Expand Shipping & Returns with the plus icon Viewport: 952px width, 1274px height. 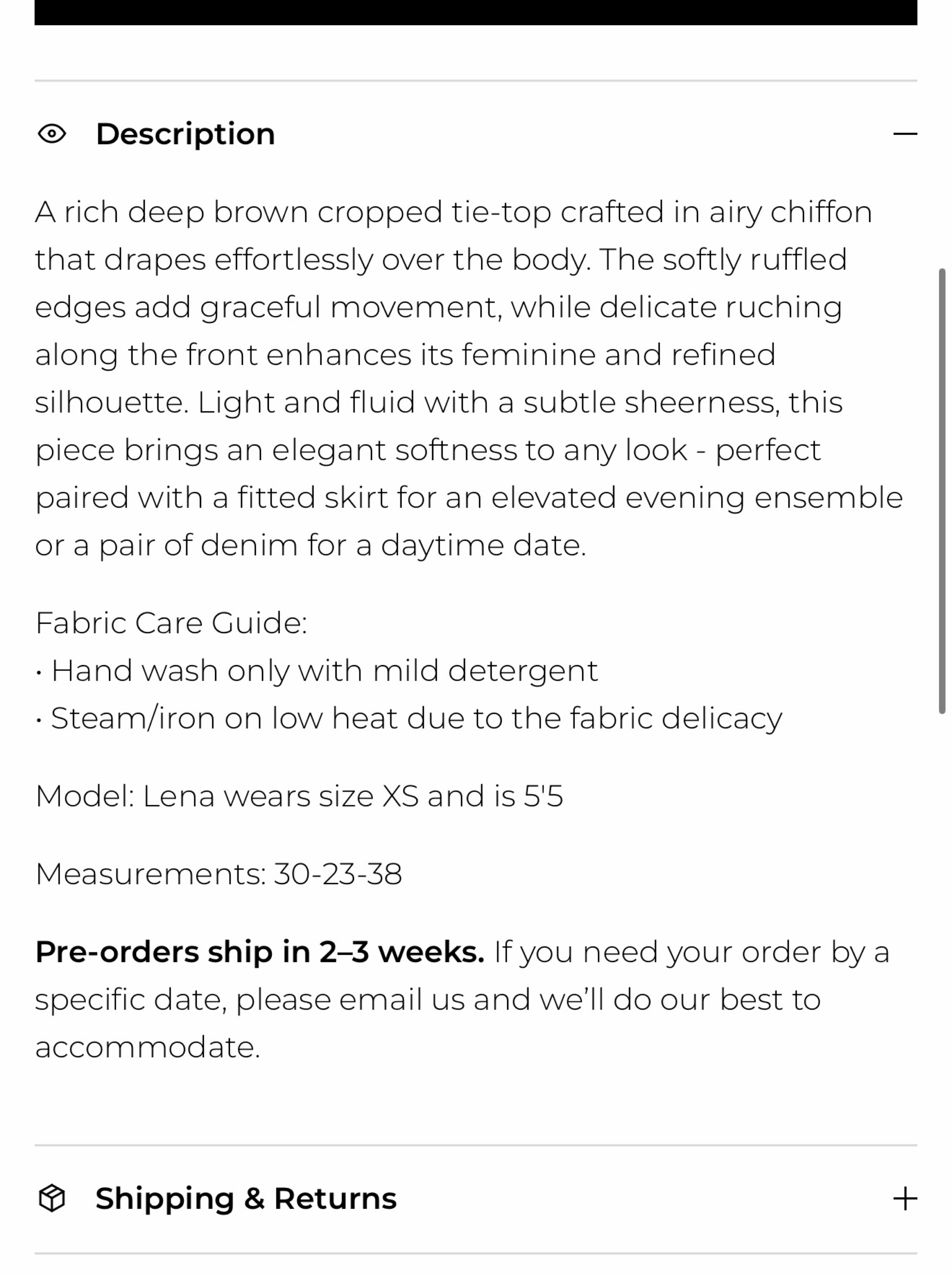pos(905,1198)
